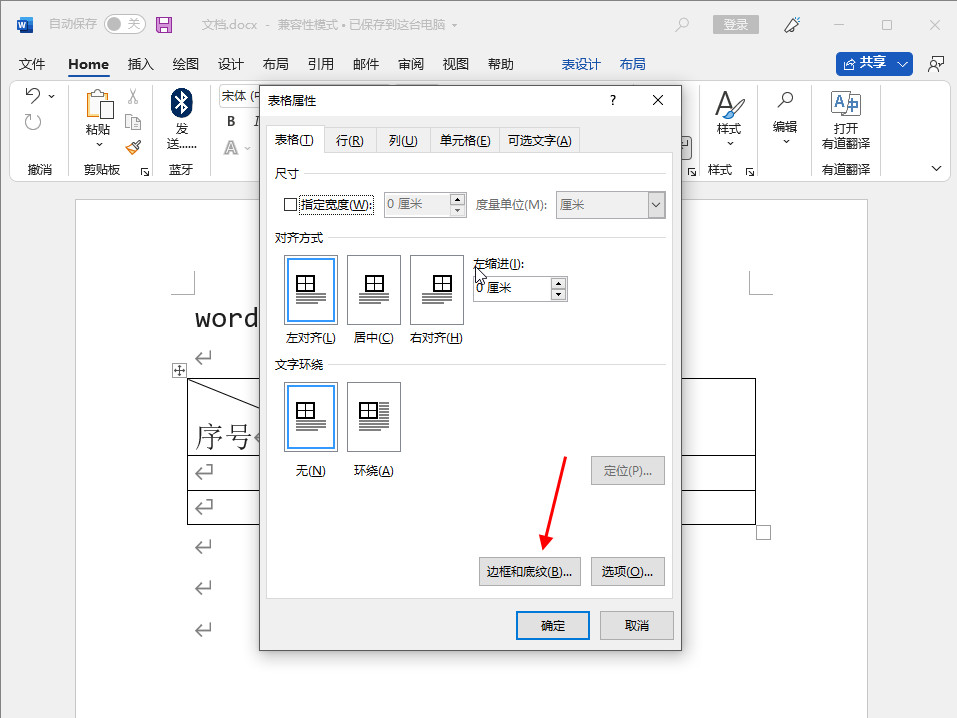Click the 共享 share button

tap(865, 63)
